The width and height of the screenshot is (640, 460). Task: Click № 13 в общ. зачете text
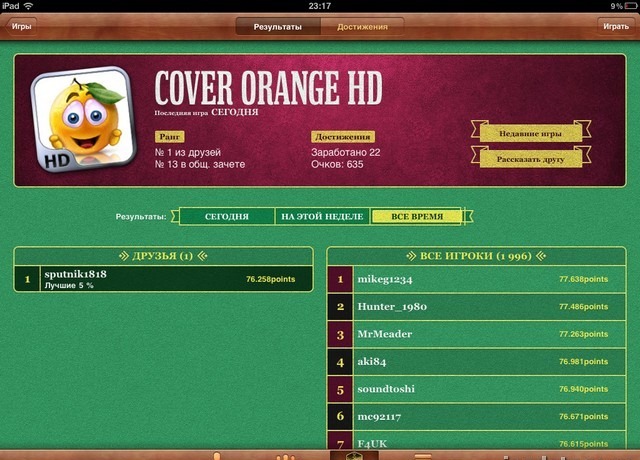[x=200, y=164]
